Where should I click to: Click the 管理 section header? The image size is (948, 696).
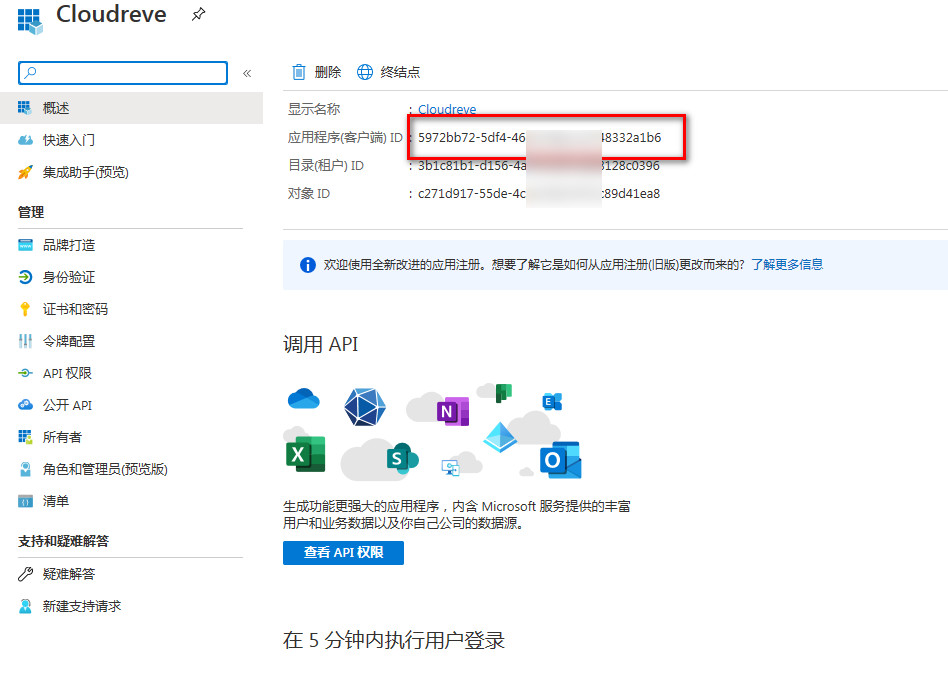pos(31,212)
